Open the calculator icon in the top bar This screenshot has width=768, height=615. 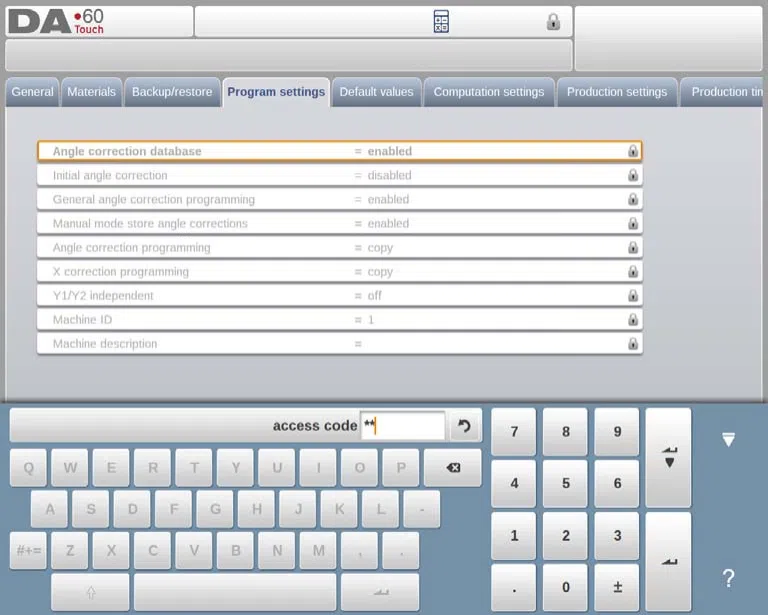[441, 22]
